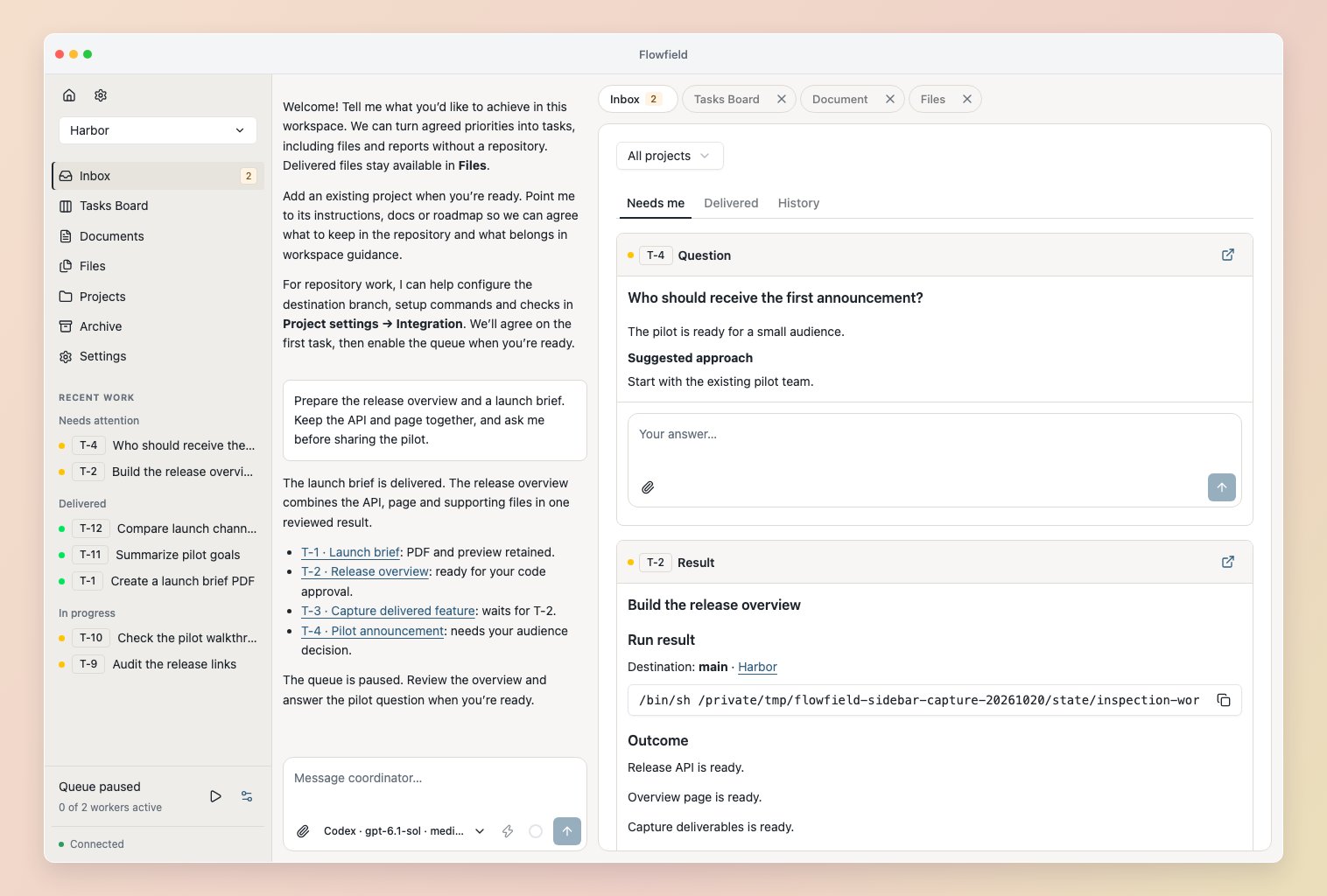Attach a file to coordinator message
This screenshot has width=1327, height=896.
(x=303, y=831)
